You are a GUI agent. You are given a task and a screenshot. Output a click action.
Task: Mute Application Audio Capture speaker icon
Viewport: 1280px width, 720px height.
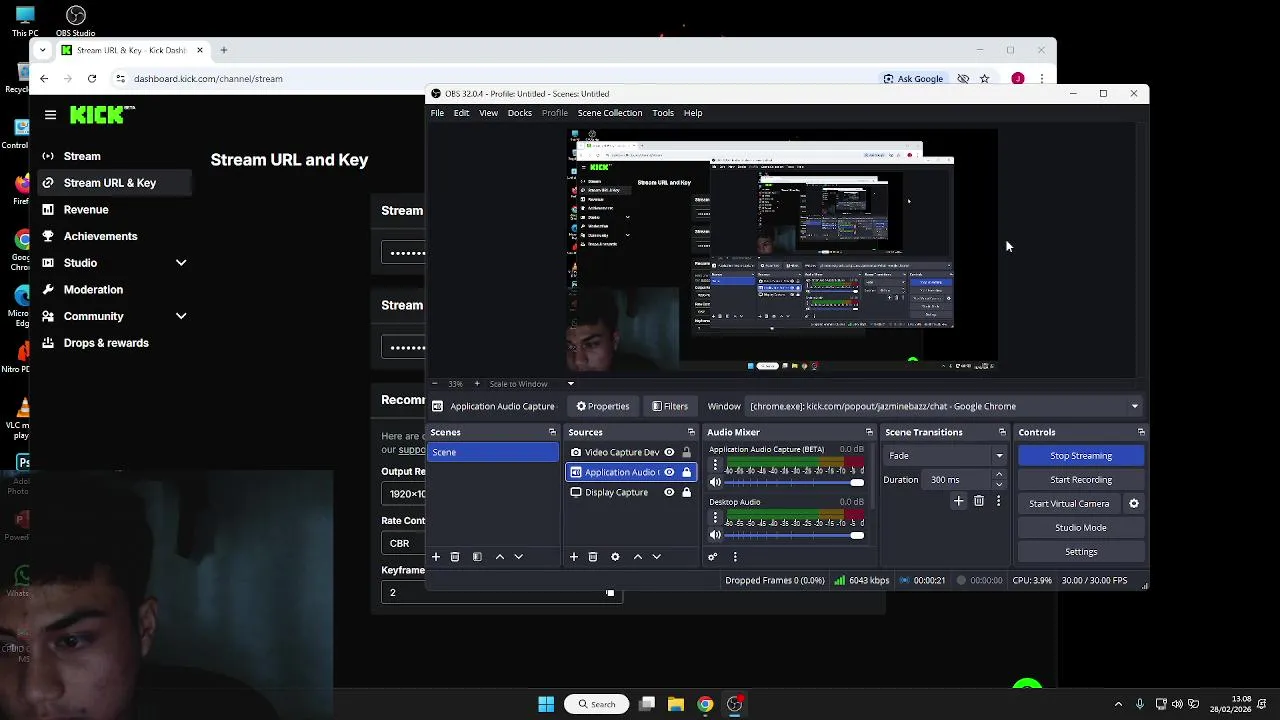[x=715, y=483]
